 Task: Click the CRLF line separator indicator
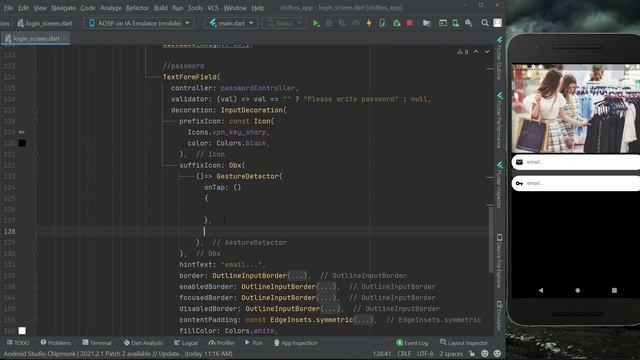point(404,354)
